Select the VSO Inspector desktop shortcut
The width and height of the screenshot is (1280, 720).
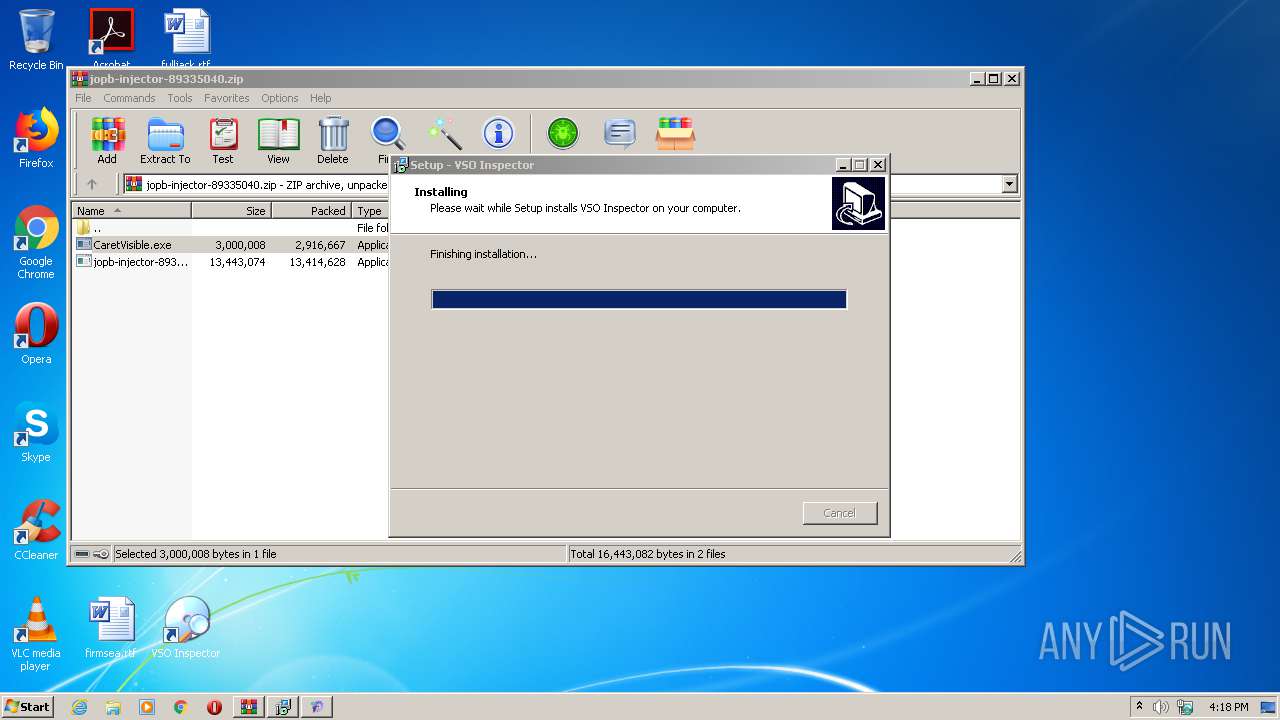[186, 628]
